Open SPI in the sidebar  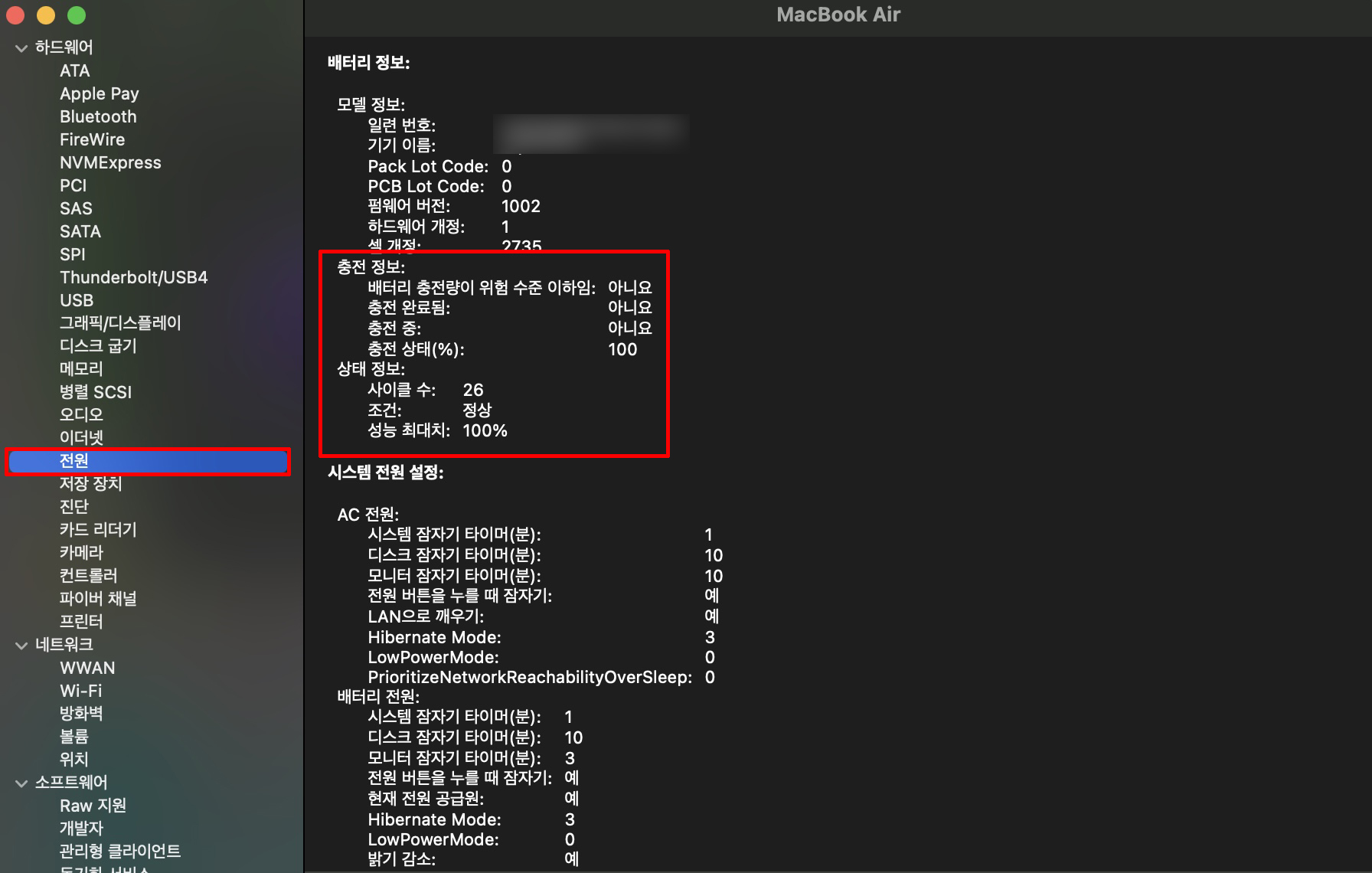(73, 254)
